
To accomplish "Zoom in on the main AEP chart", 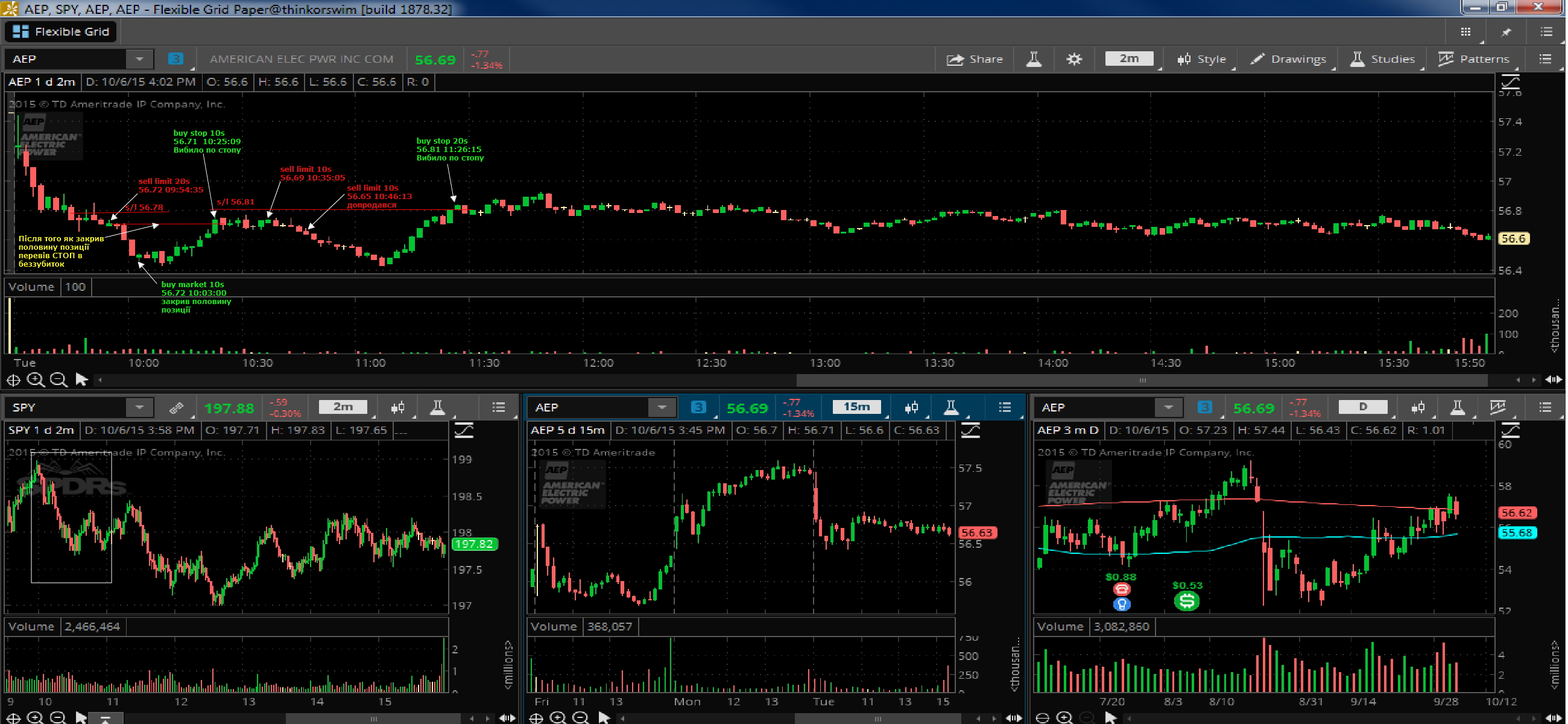I will [36, 380].
